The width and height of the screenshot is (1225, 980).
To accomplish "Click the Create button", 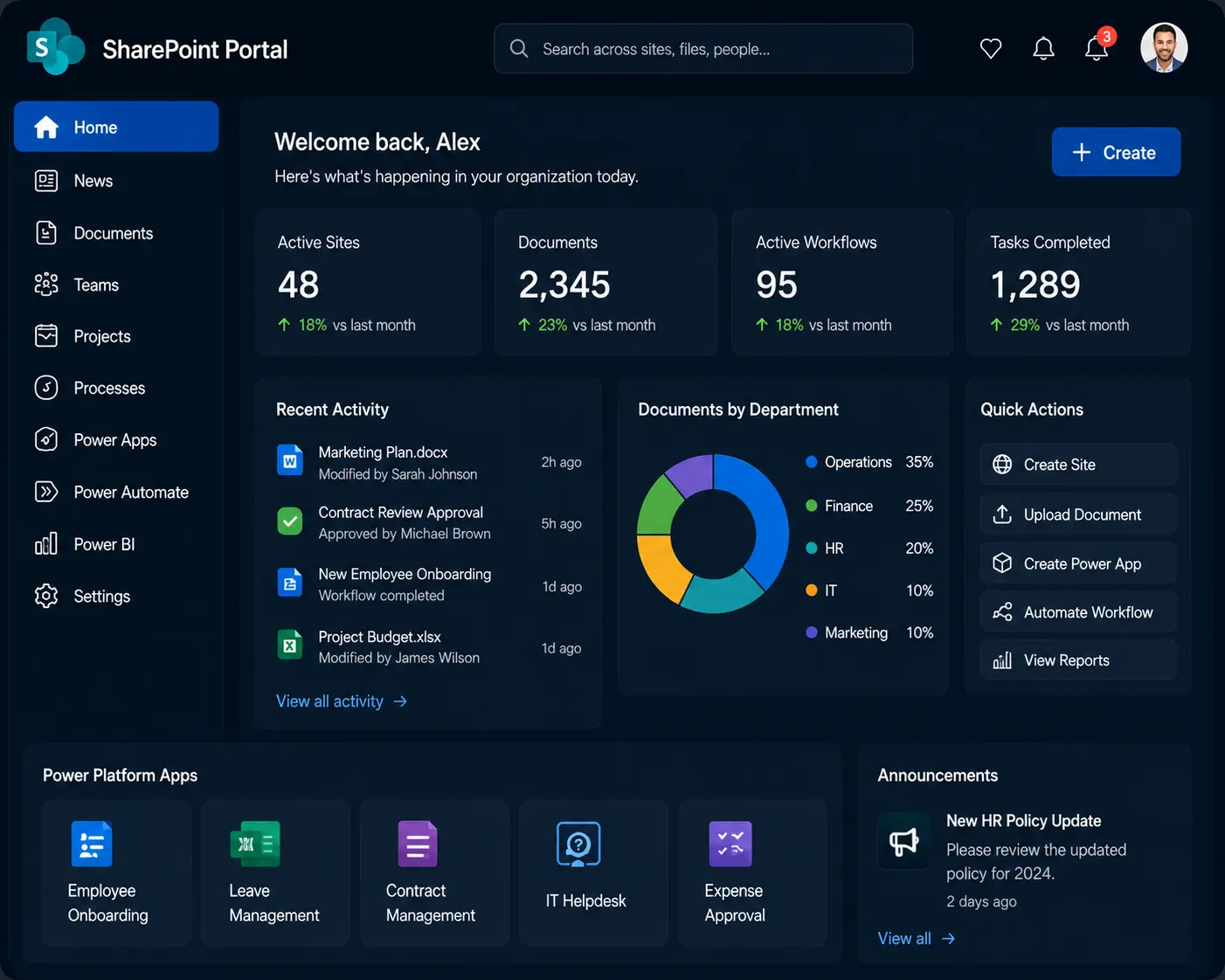I will click(1116, 152).
